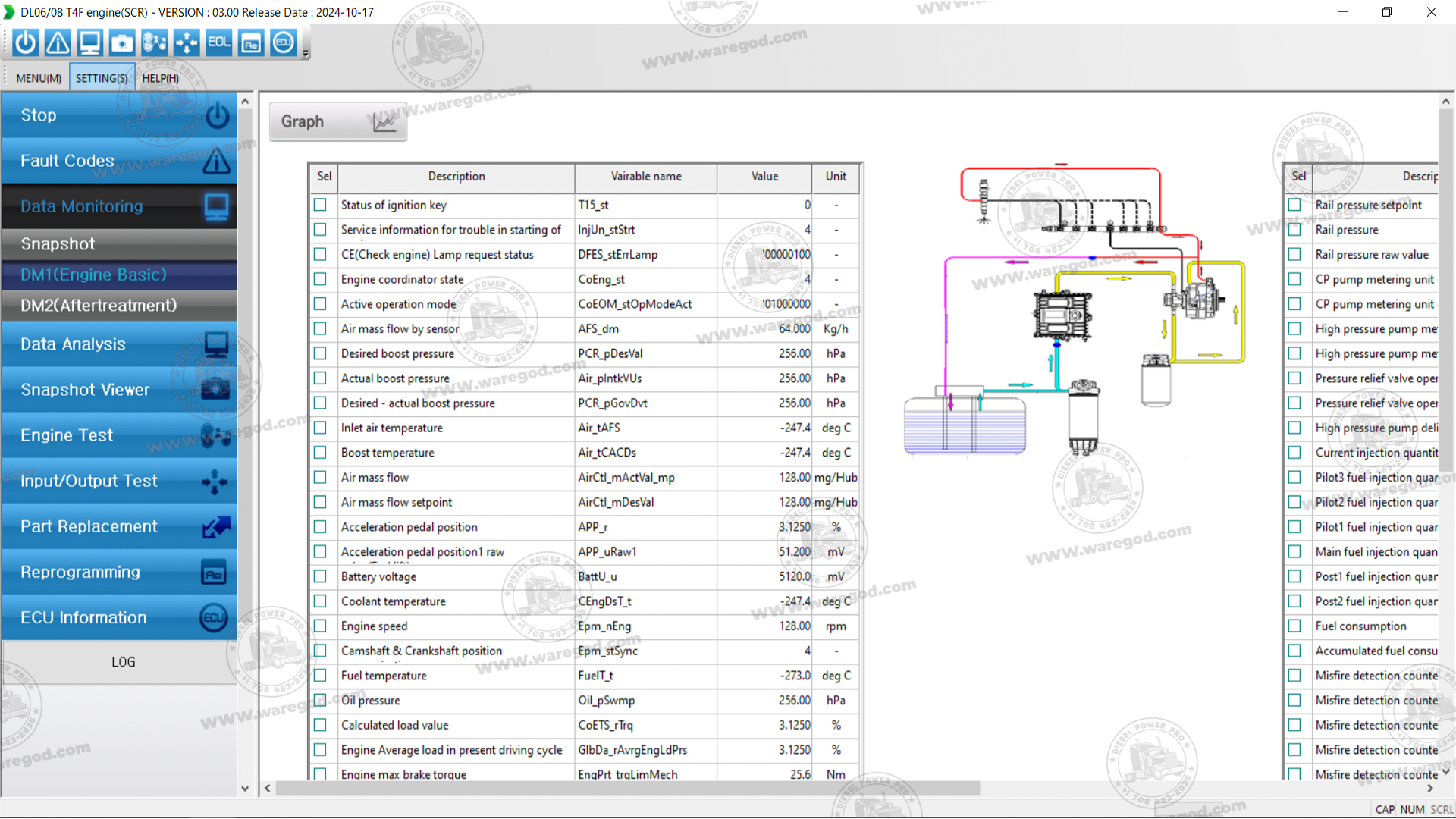Click the four-arrows input/output toolbar icon
The height and width of the screenshot is (819, 1456).
pos(187,42)
